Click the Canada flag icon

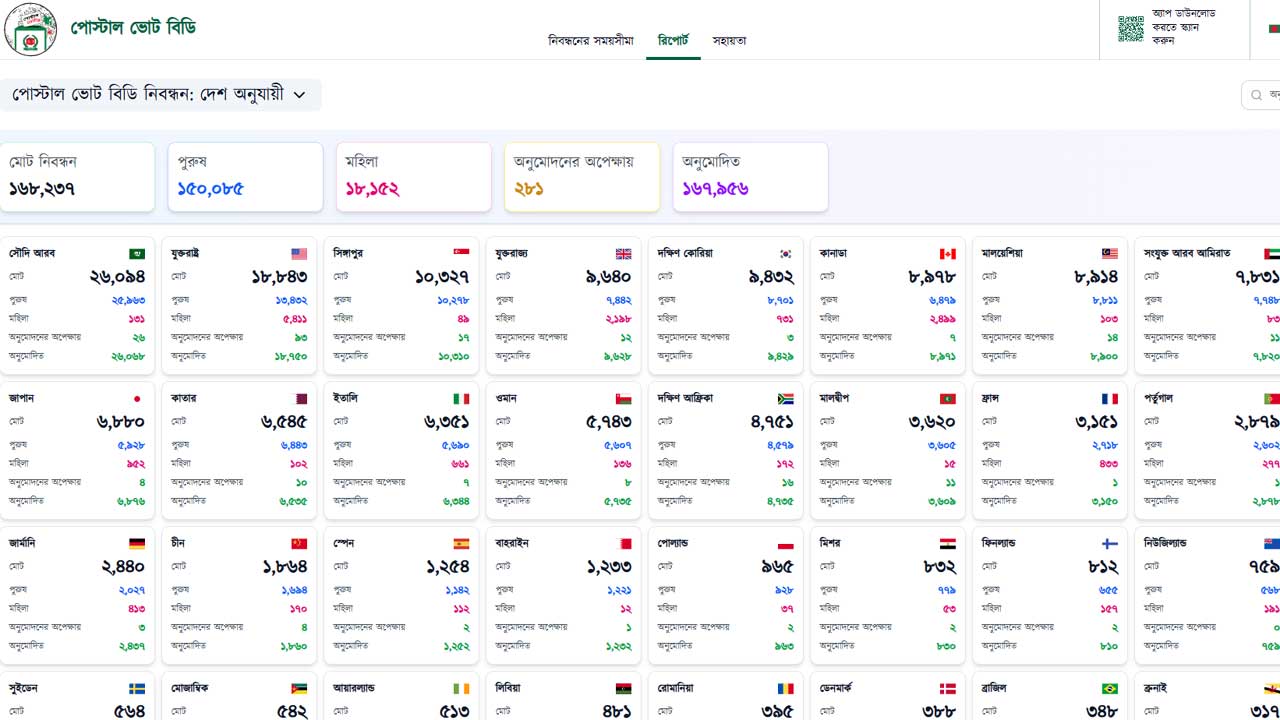click(x=947, y=254)
